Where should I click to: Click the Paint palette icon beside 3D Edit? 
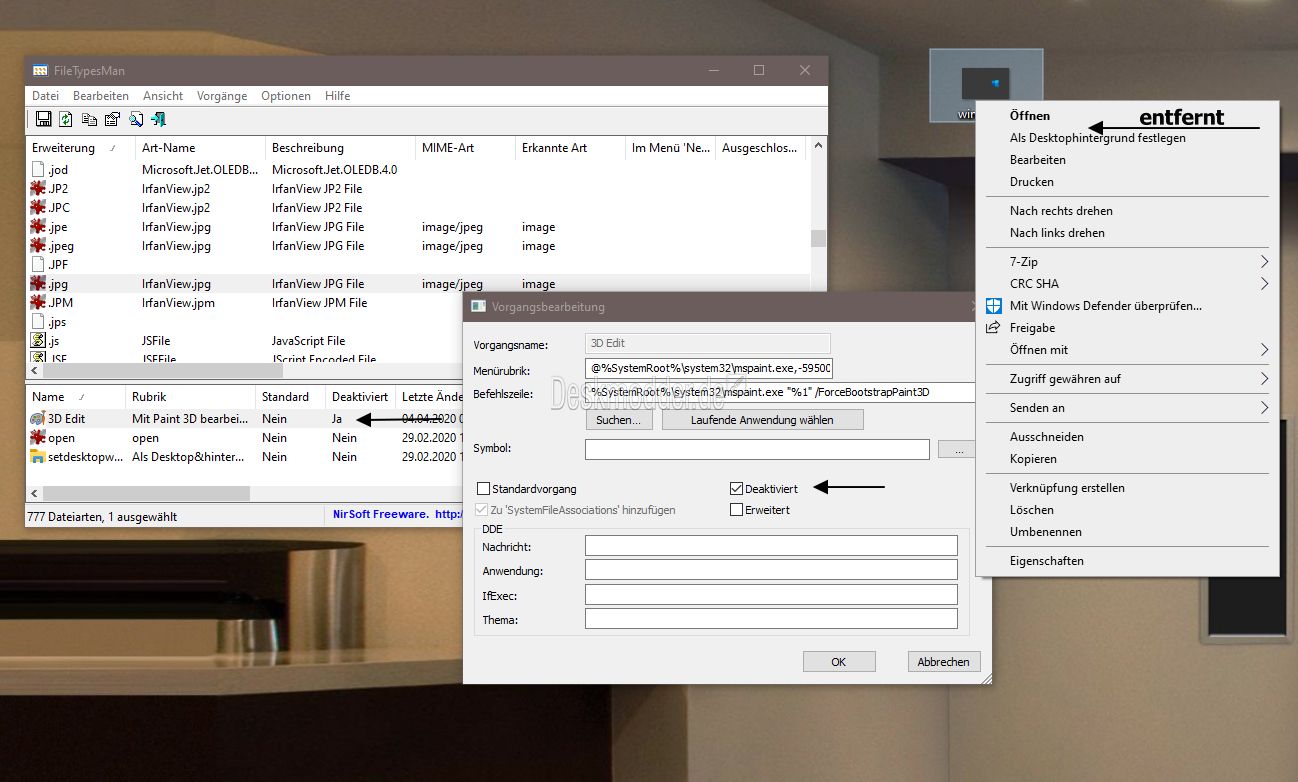click(x=38, y=419)
